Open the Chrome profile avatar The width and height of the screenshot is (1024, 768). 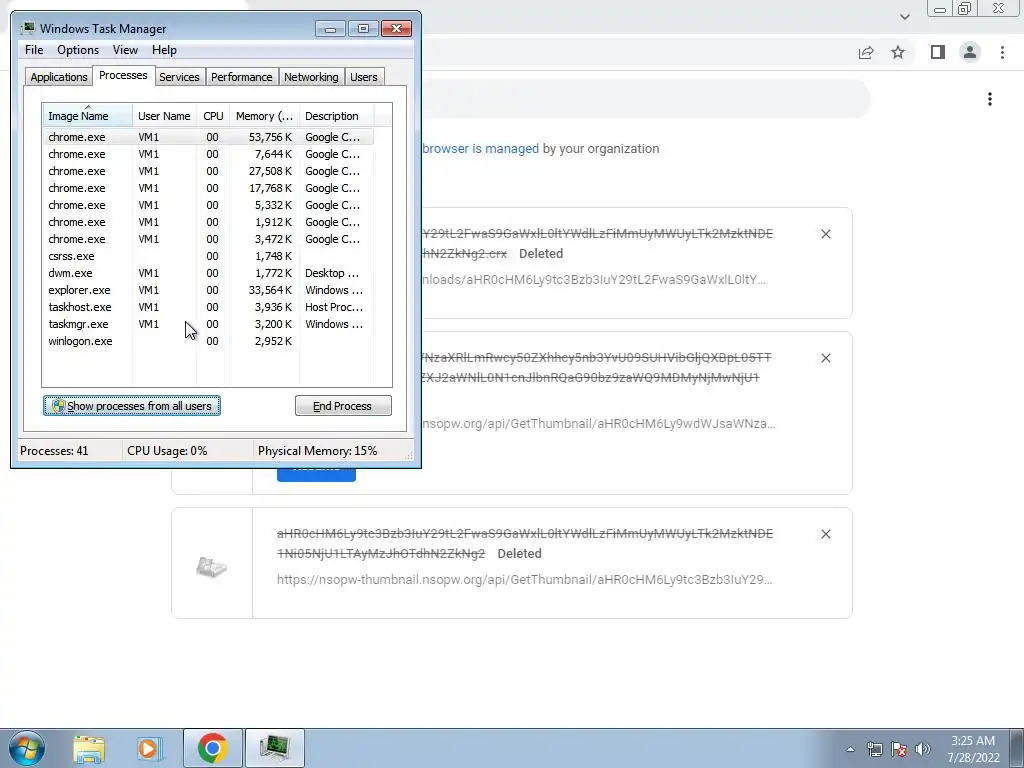point(970,52)
